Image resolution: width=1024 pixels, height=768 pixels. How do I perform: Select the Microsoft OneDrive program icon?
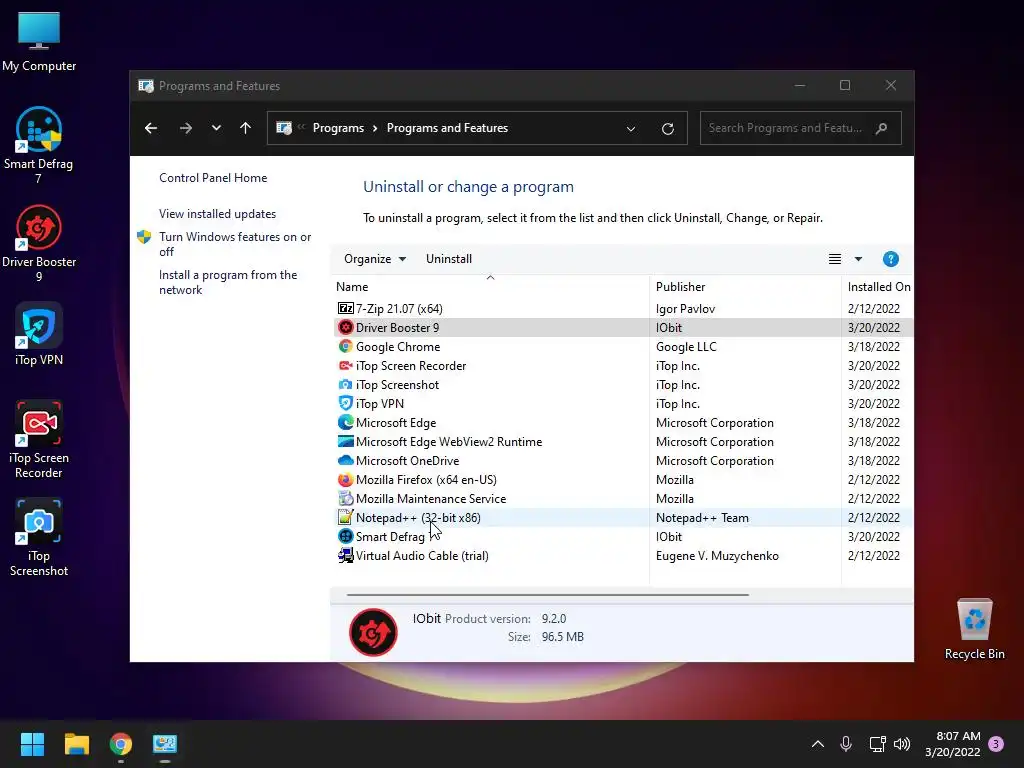(345, 460)
